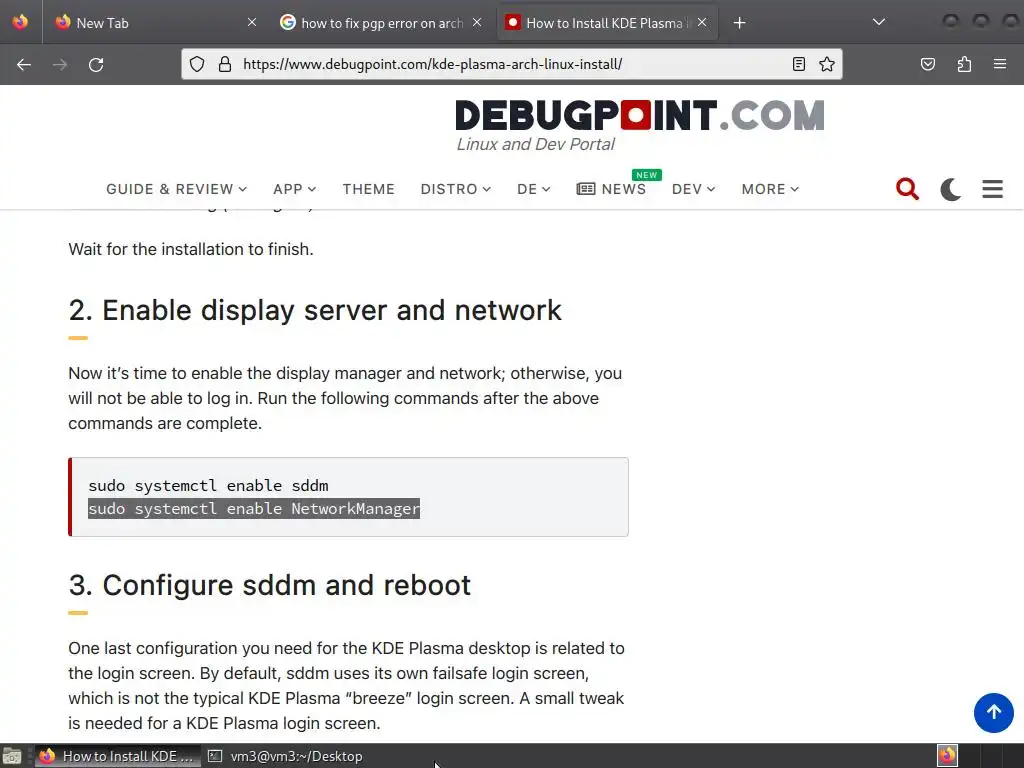Screen dimensions: 1024x768
Task: Select the KDE Plasma install tab
Action: pyautogui.click(x=607, y=23)
